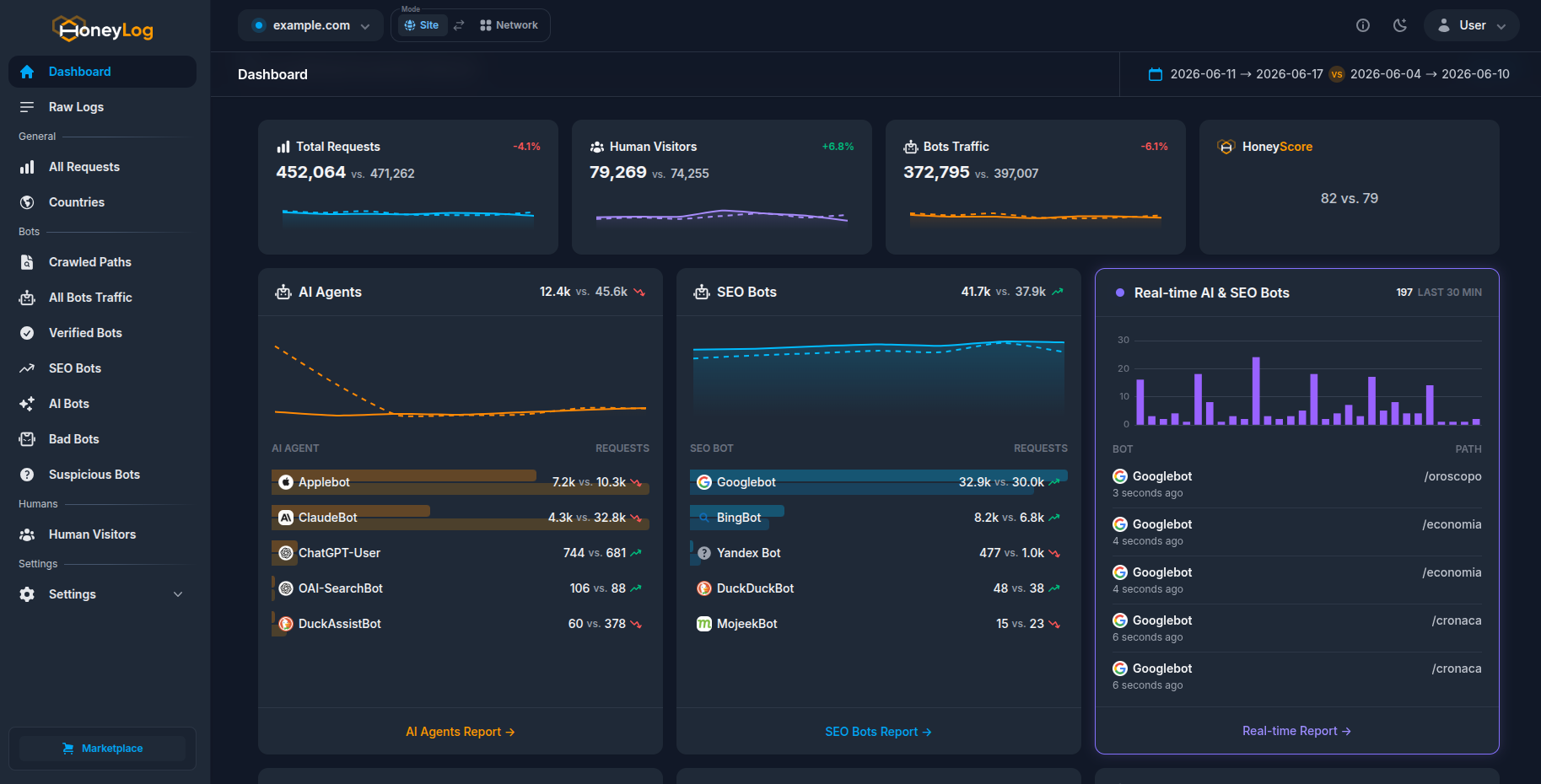The width and height of the screenshot is (1541, 784).
Task: Click the BingBot blue request bar
Action: (737, 511)
